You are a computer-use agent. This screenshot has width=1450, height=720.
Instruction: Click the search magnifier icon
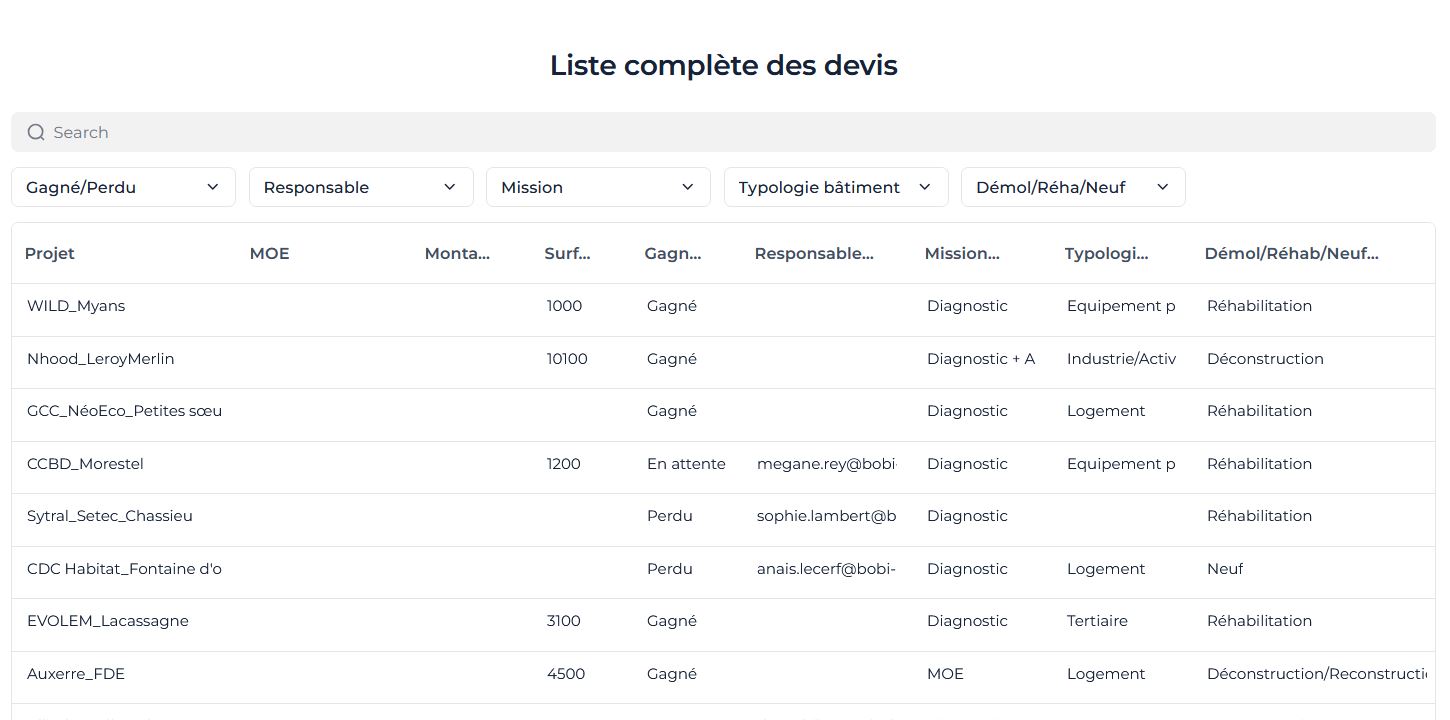pos(36,132)
